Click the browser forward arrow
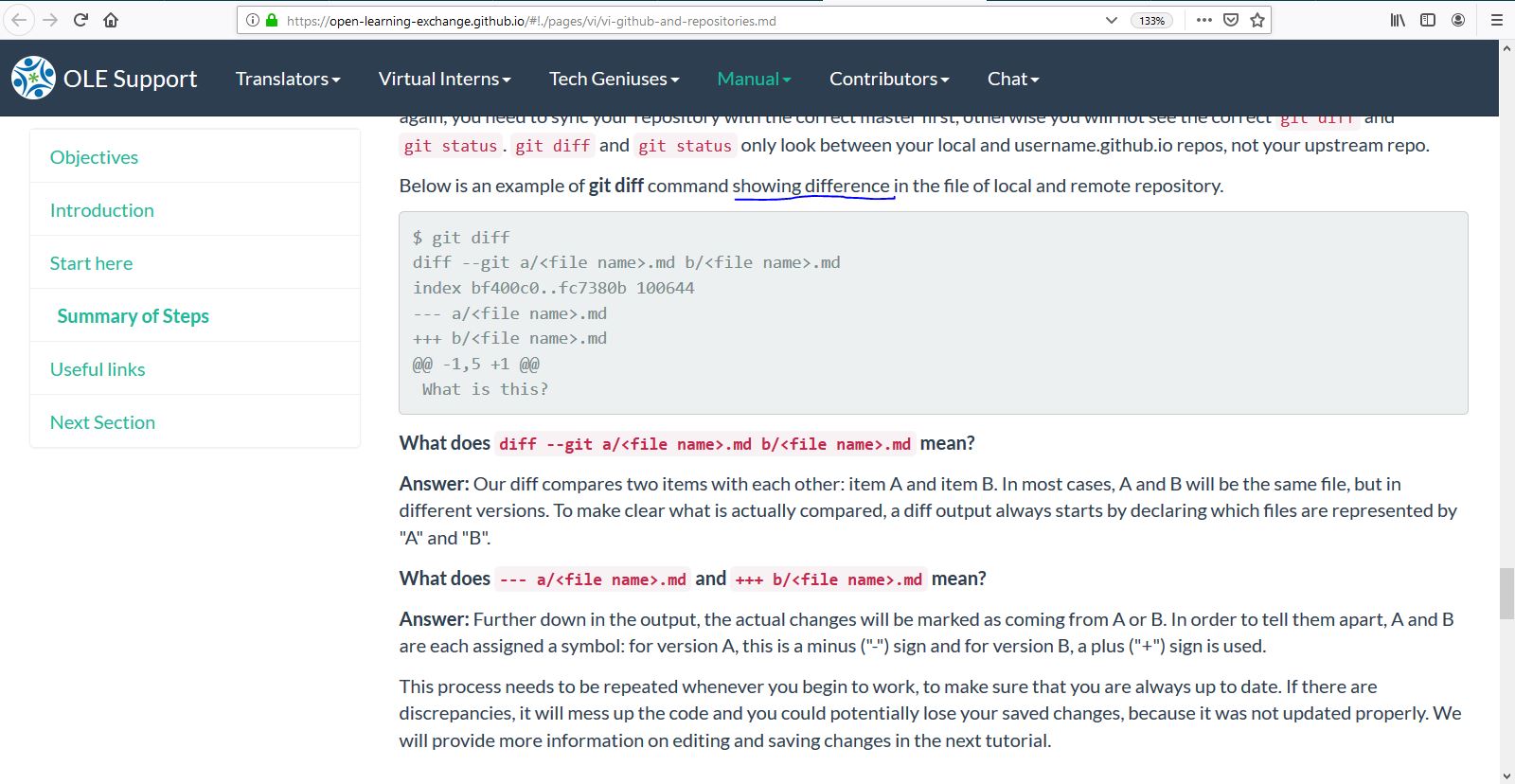The image size is (1515, 784). click(50, 20)
